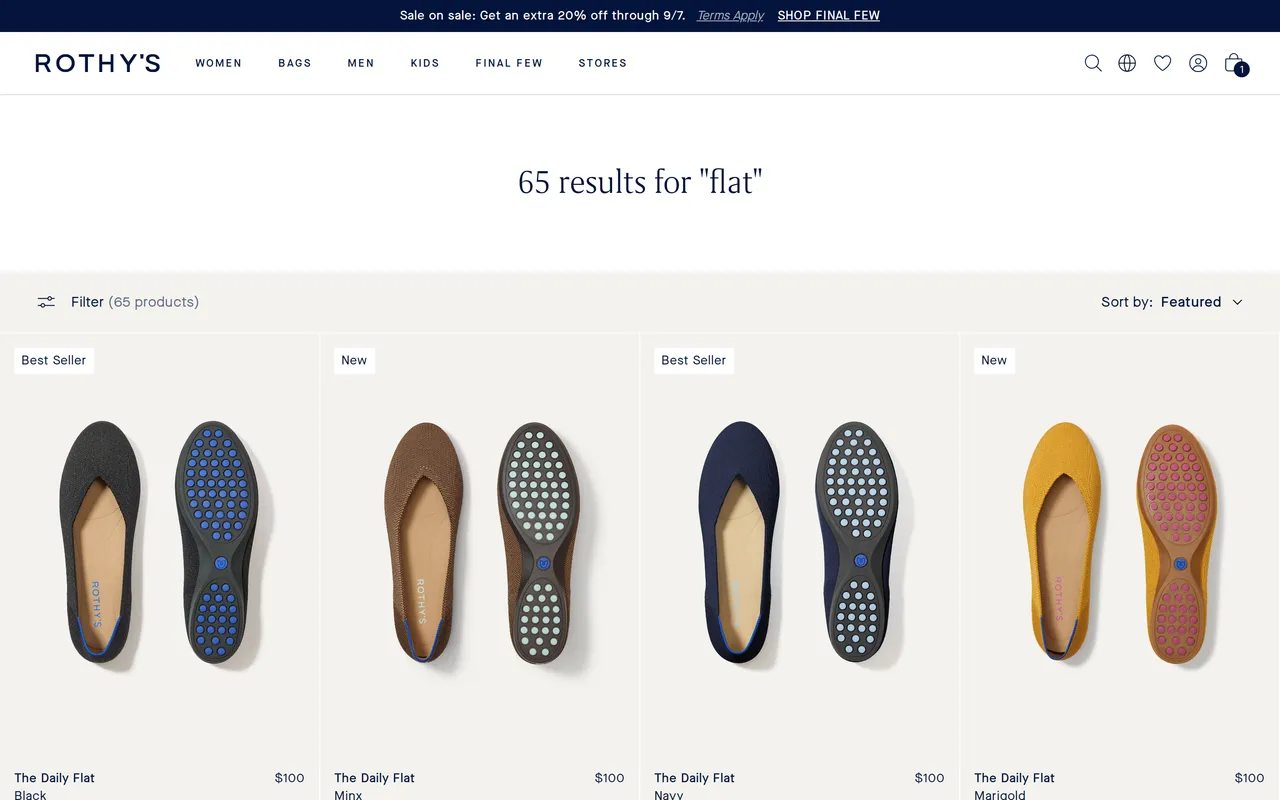This screenshot has height=800, width=1280.
Task: Click the $100 price of black flat
Action: tap(290, 778)
